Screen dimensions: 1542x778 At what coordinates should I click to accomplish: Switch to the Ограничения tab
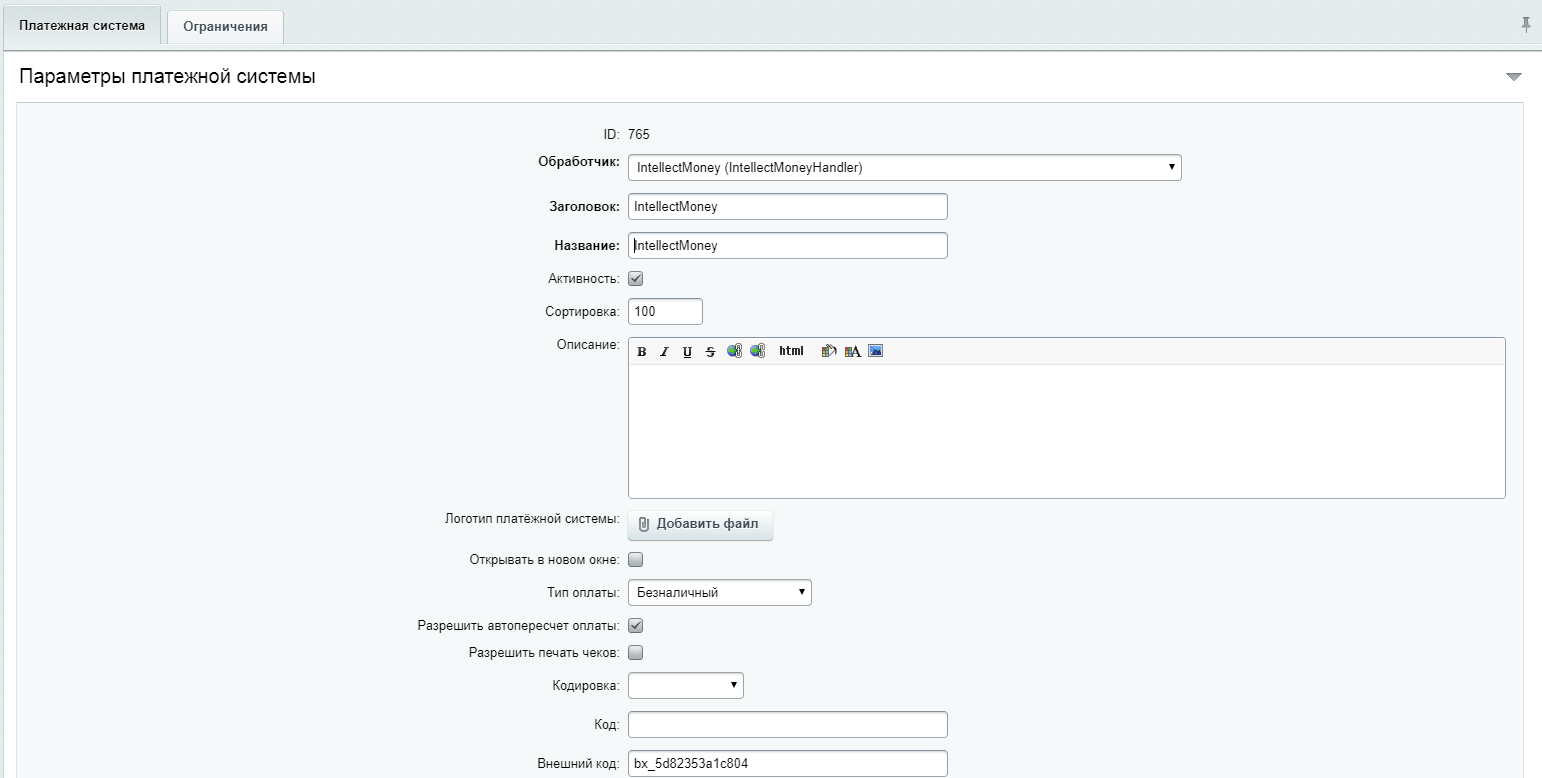pos(225,27)
